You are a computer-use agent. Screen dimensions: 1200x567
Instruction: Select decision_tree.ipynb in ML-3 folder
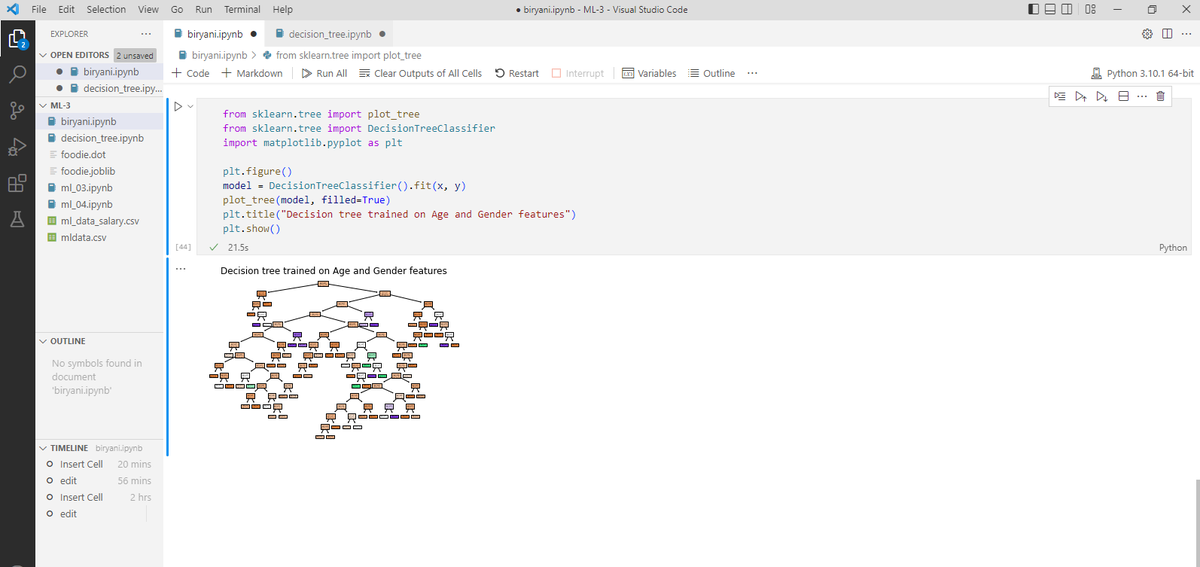[98, 138]
